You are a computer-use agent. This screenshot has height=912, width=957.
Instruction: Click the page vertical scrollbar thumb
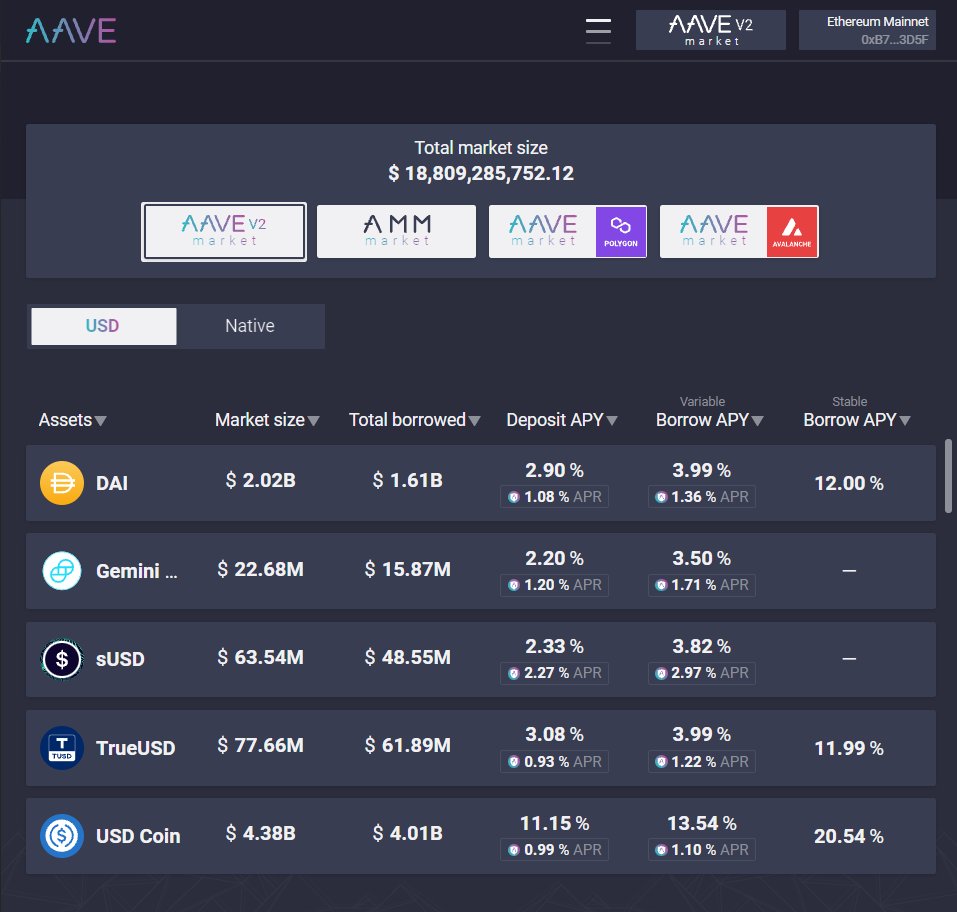pos(948,476)
